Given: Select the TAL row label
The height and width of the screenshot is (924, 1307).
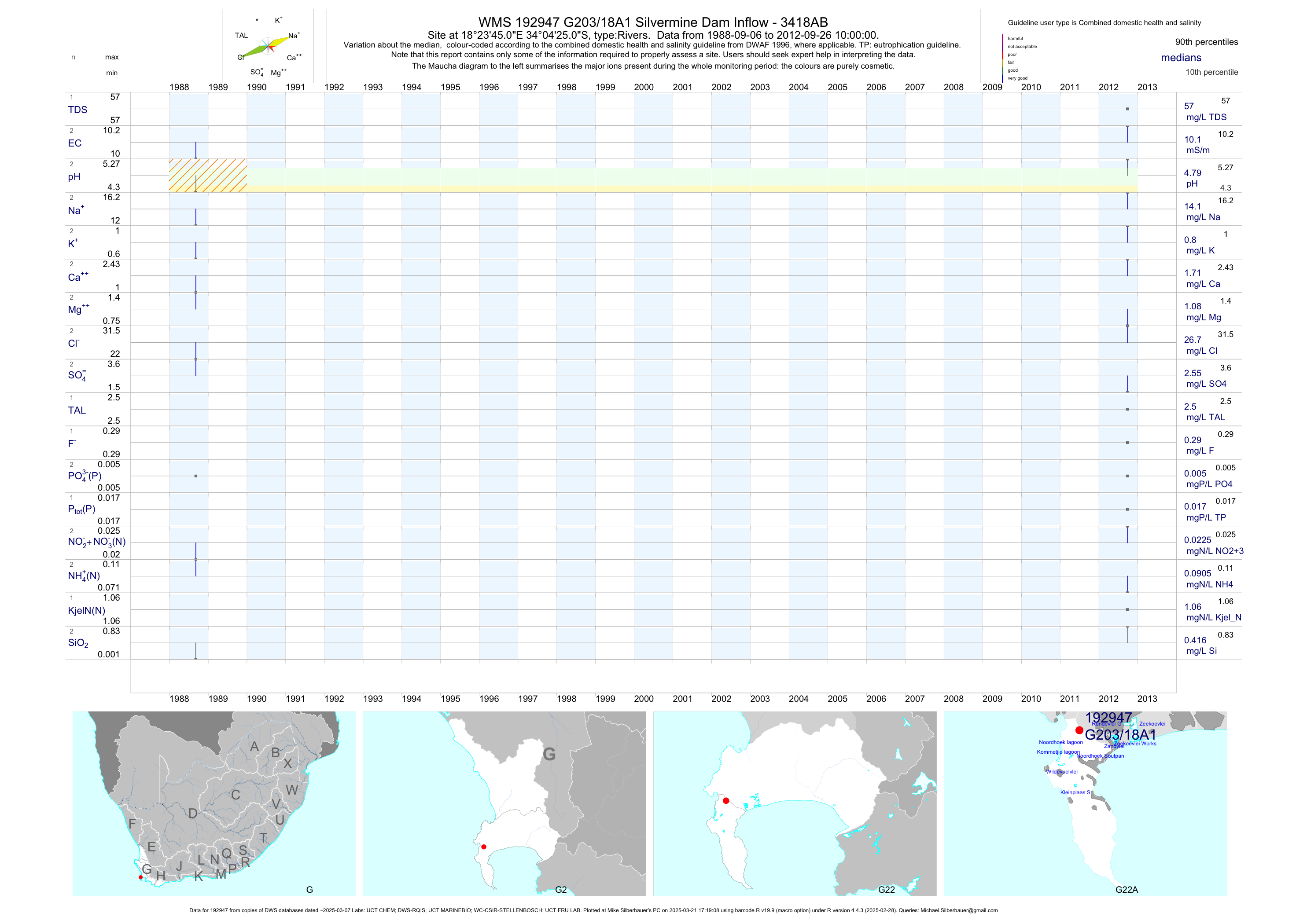Looking at the screenshot, I should pyautogui.click(x=77, y=410).
